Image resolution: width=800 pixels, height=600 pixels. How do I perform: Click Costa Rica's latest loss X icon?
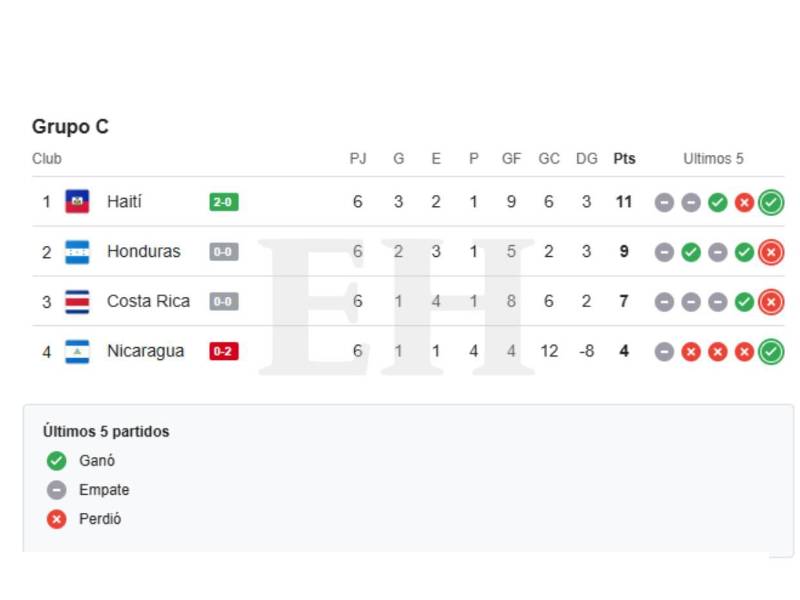[x=770, y=301]
